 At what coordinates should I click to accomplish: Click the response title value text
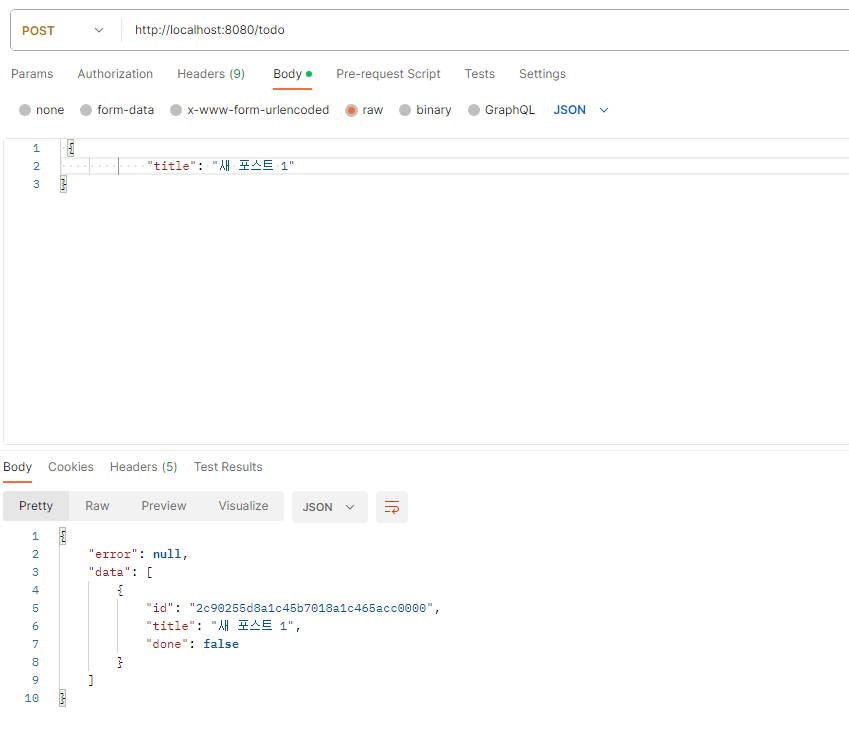tap(252, 626)
